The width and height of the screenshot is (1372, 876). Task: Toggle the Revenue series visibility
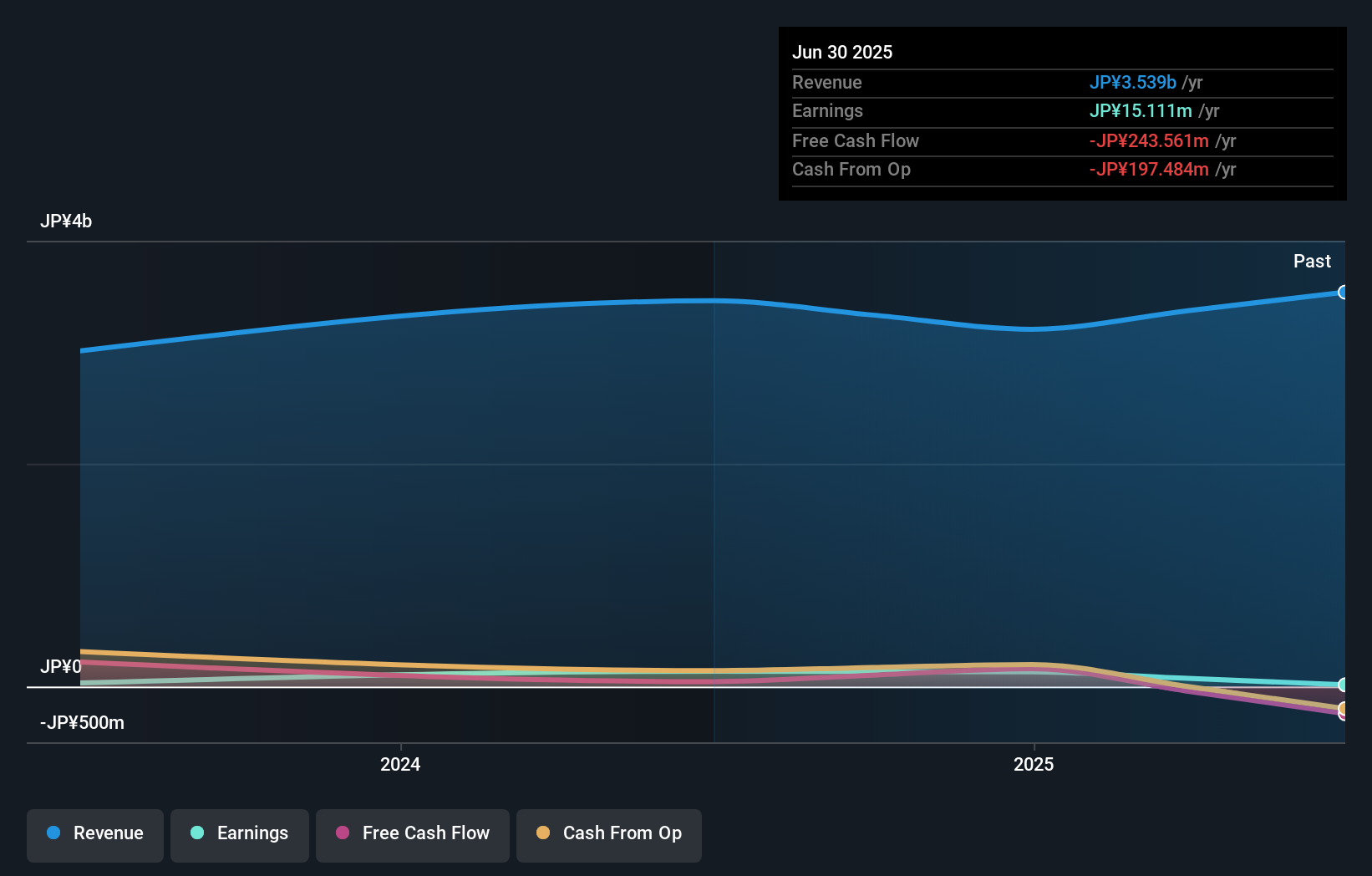(x=94, y=834)
